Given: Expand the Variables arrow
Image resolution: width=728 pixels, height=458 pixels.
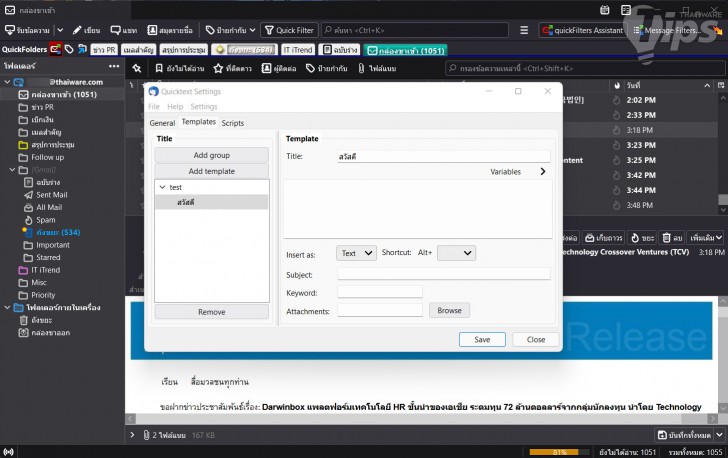Looking at the screenshot, I should pos(543,171).
